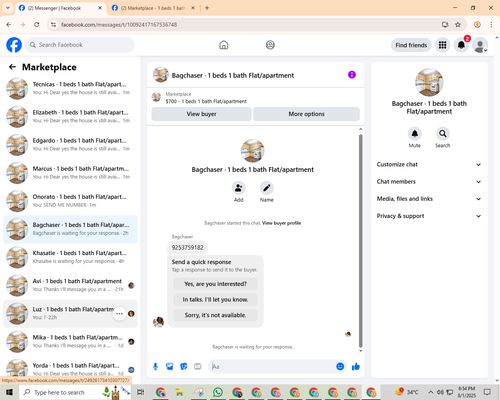Click the Facebook logo
Image resolution: width=500 pixels, height=400 pixels.
[14, 45]
